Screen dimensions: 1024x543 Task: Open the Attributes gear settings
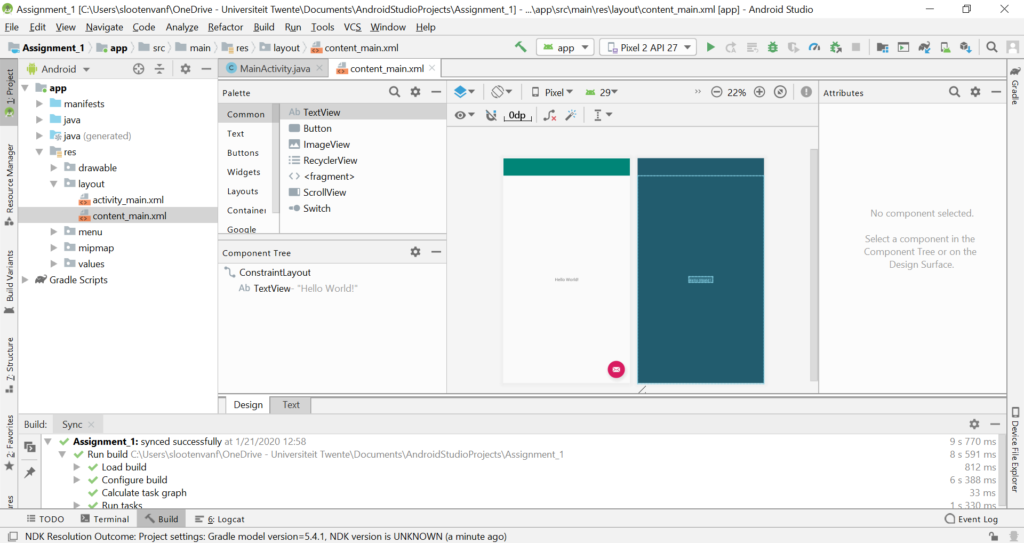(976, 92)
